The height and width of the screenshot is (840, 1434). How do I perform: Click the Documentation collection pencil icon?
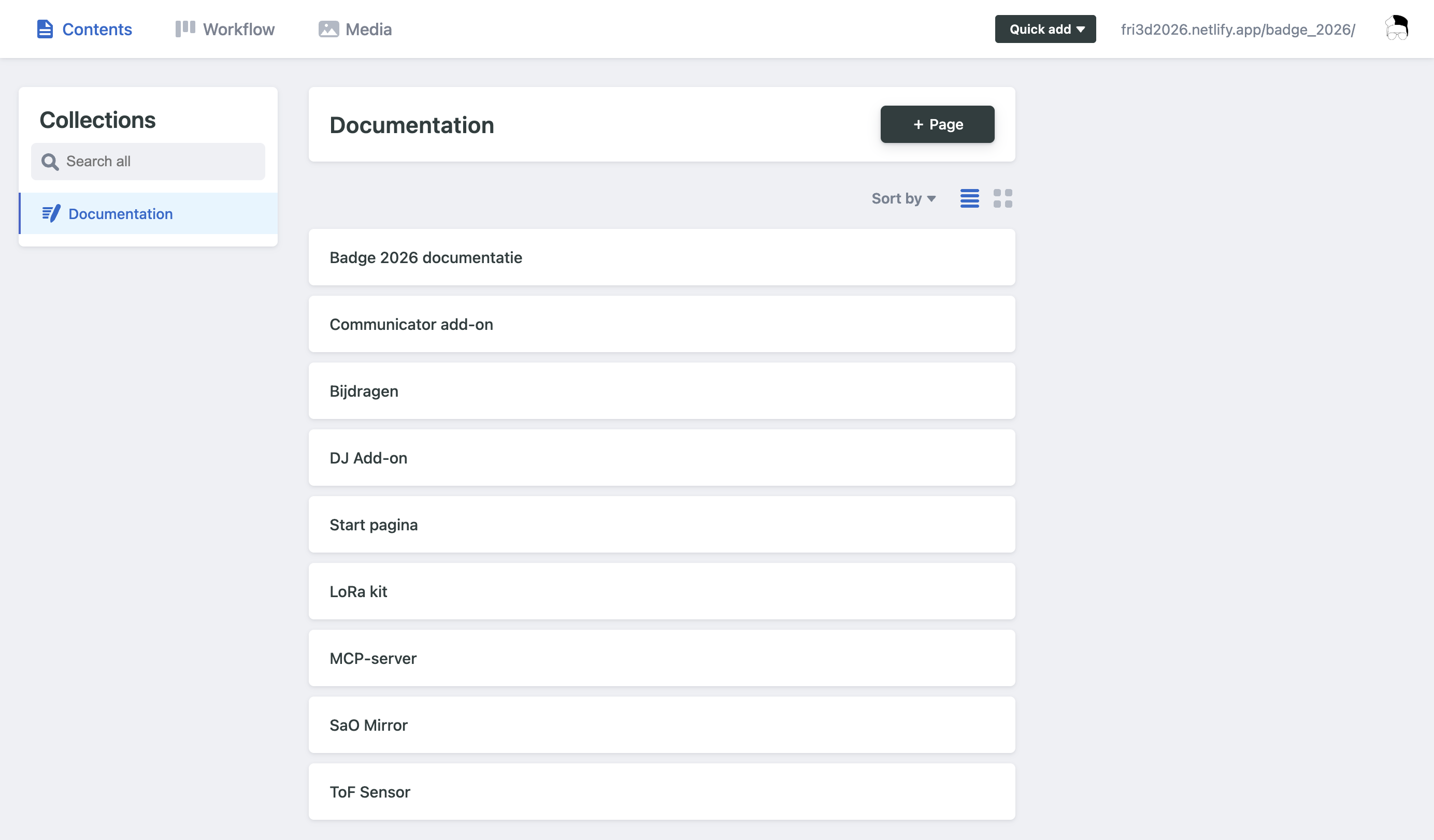(x=51, y=214)
